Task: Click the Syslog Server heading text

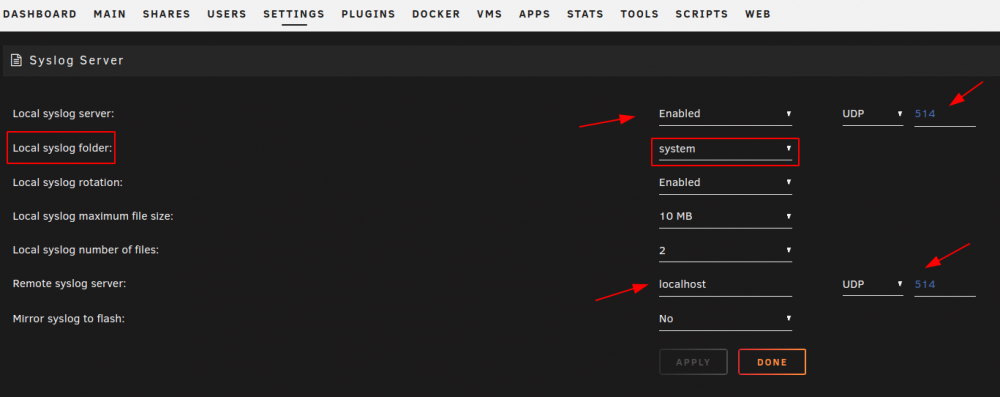Action: coord(77,61)
